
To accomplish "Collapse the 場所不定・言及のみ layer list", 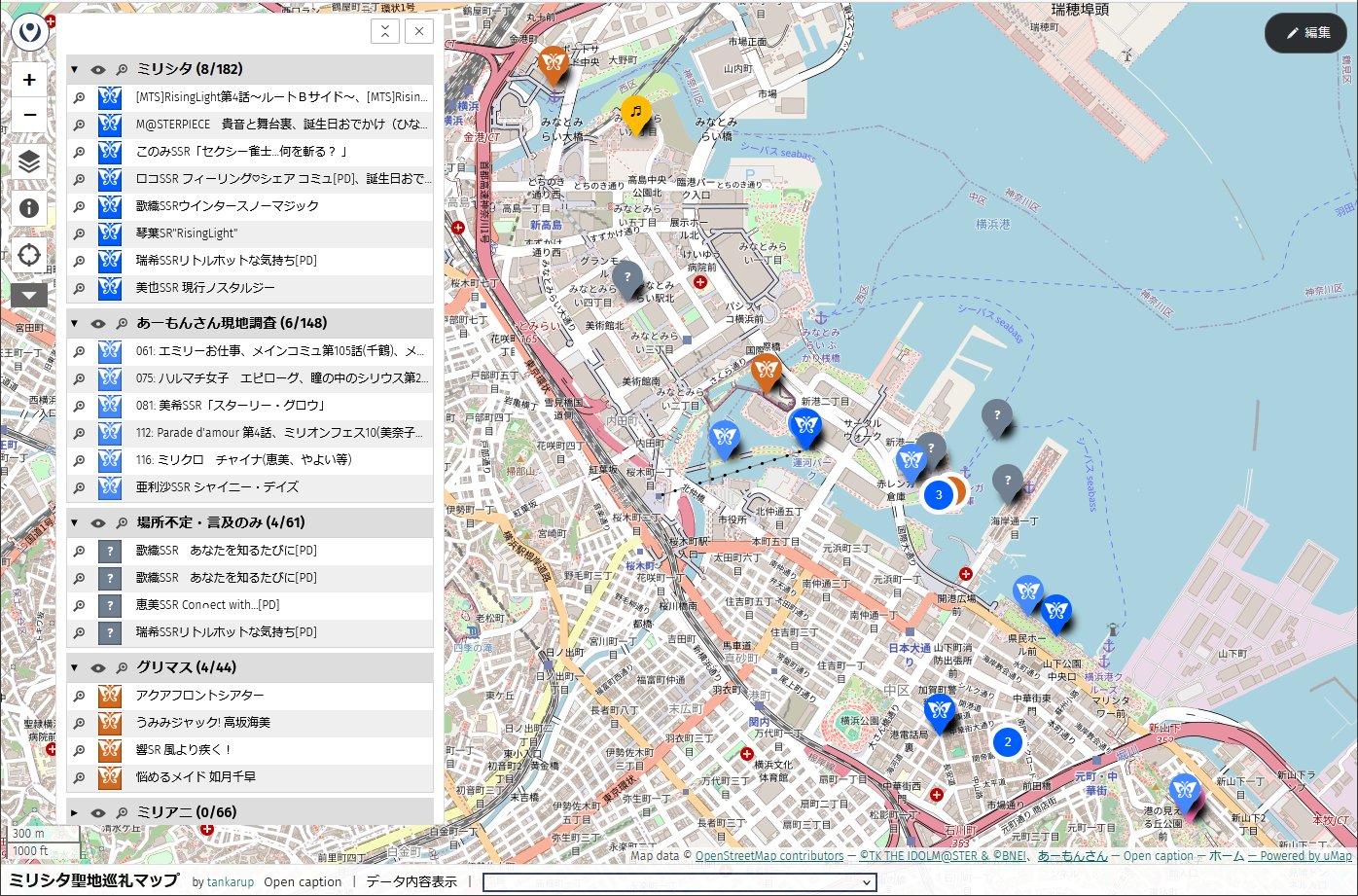I will coord(75,522).
